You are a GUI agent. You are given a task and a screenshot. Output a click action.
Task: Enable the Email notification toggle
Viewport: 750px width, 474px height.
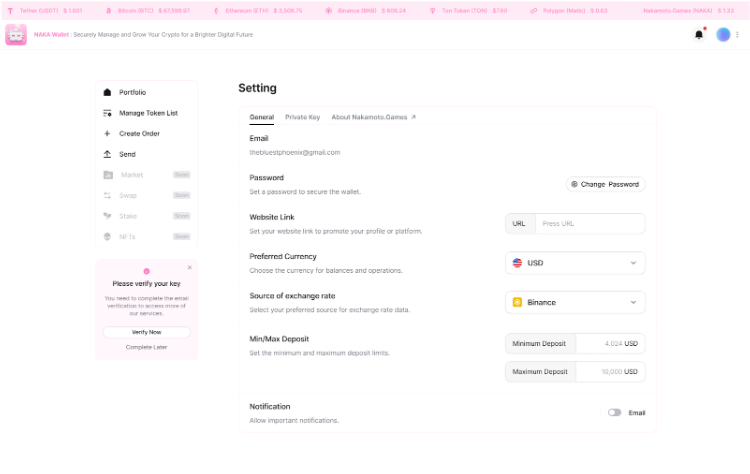614,412
